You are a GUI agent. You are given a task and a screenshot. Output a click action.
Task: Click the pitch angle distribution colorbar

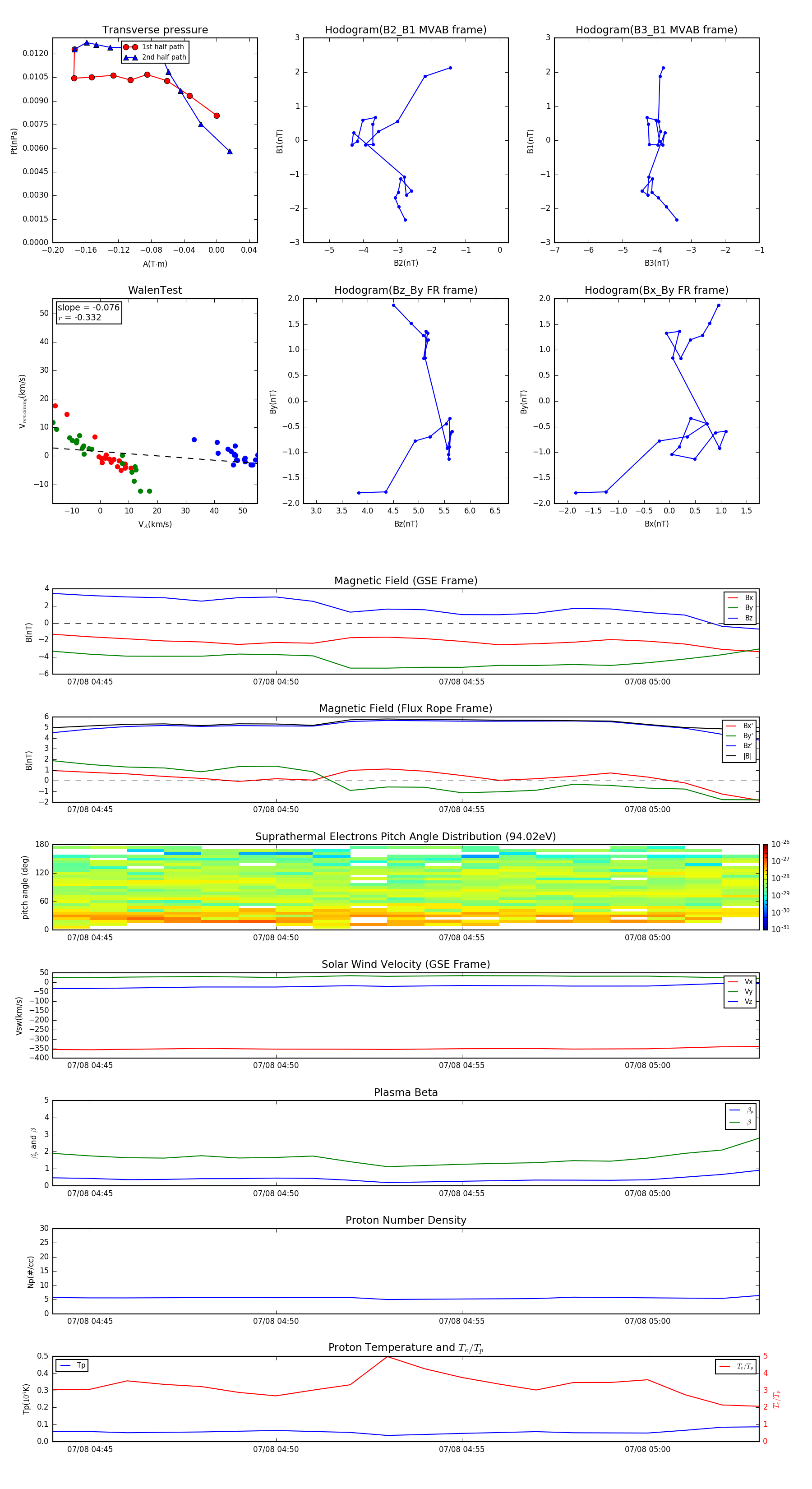coord(765,887)
